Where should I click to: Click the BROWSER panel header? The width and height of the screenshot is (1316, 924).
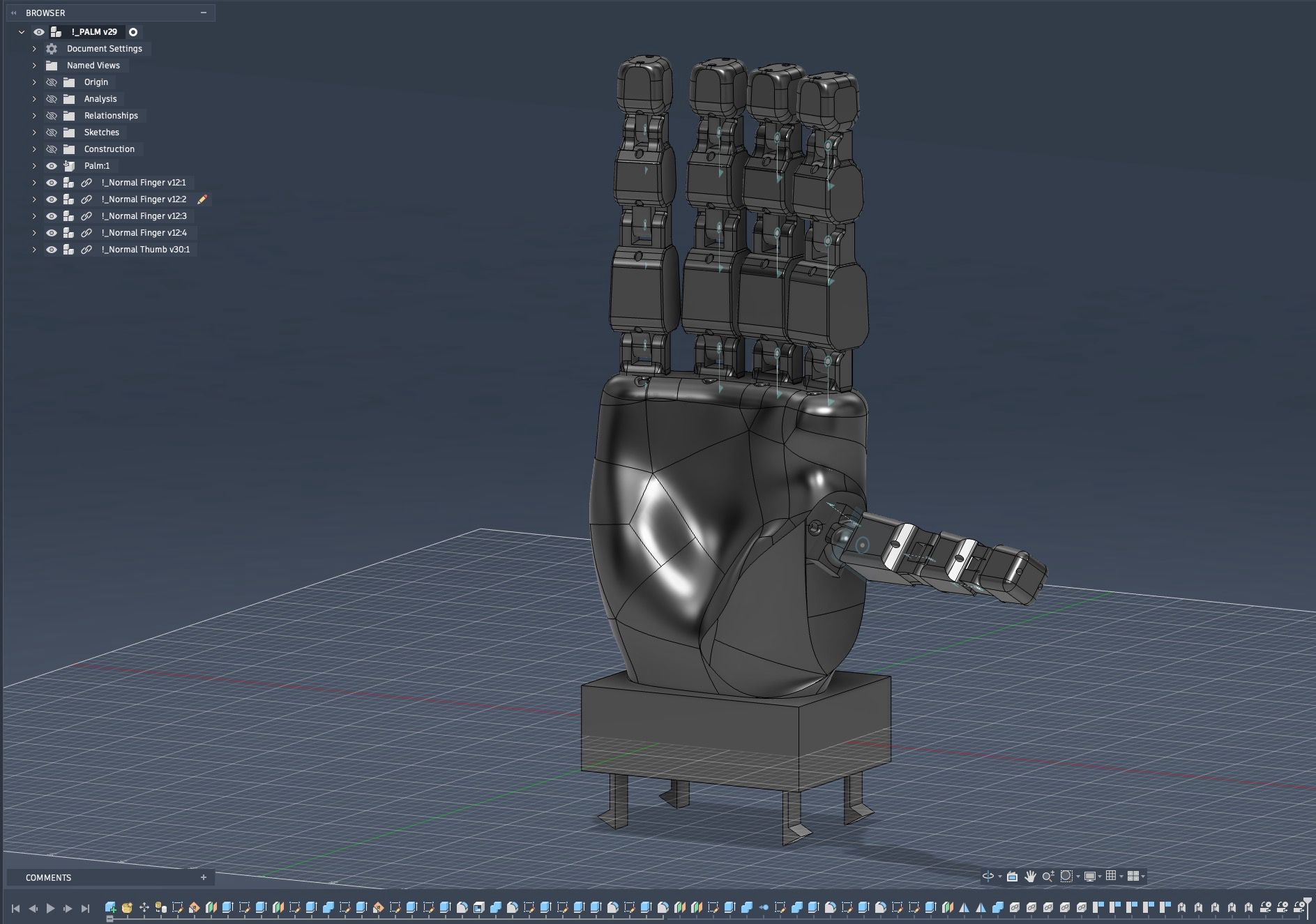[x=111, y=13]
